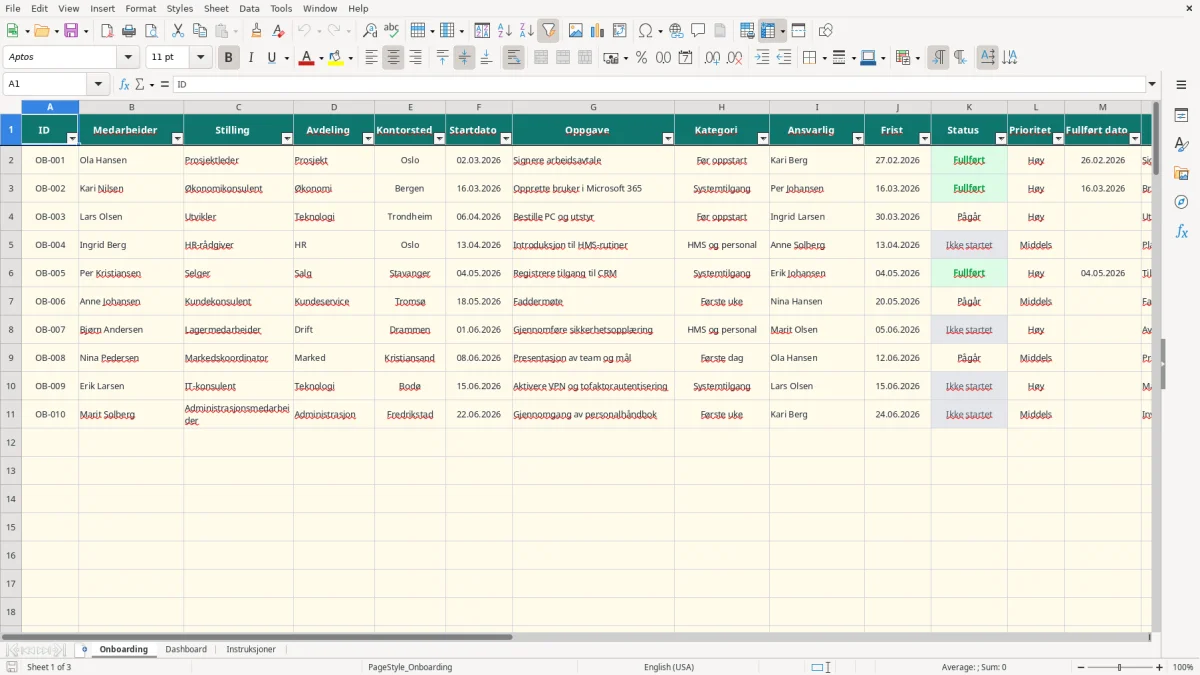Click the Sort Descending icon

(x=527, y=31)
